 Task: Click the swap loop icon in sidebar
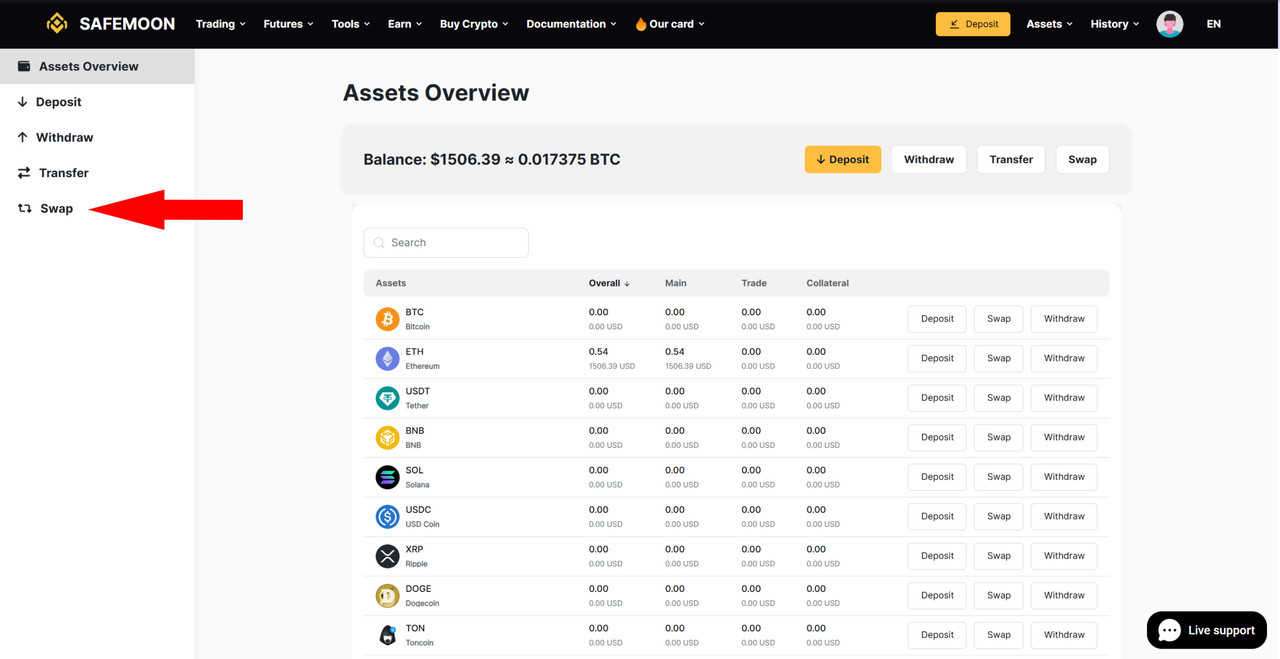point(25,208)
